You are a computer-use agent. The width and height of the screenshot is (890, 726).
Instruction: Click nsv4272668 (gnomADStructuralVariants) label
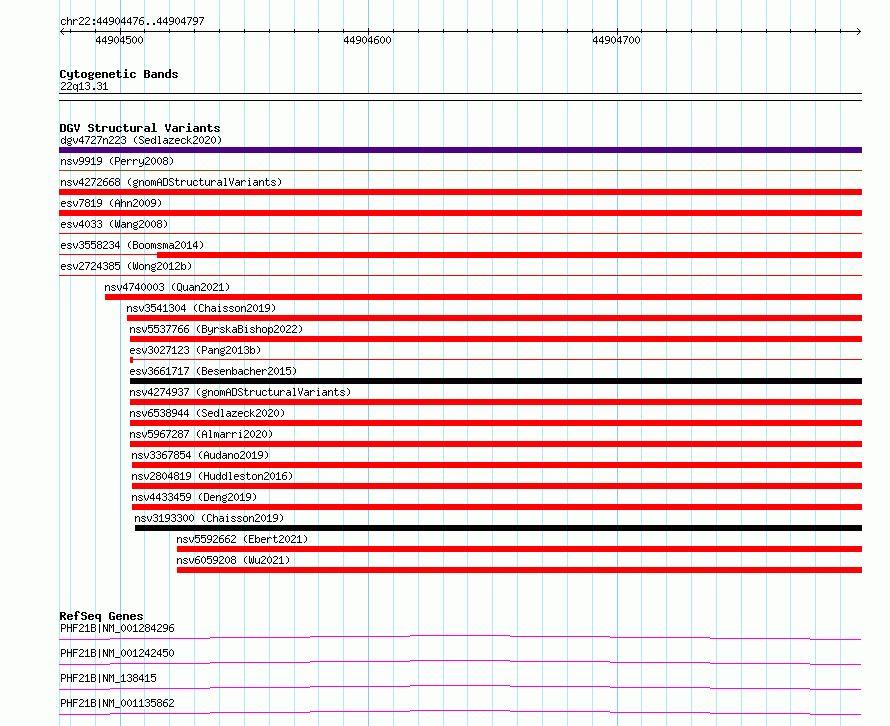(x=171, y=182)
